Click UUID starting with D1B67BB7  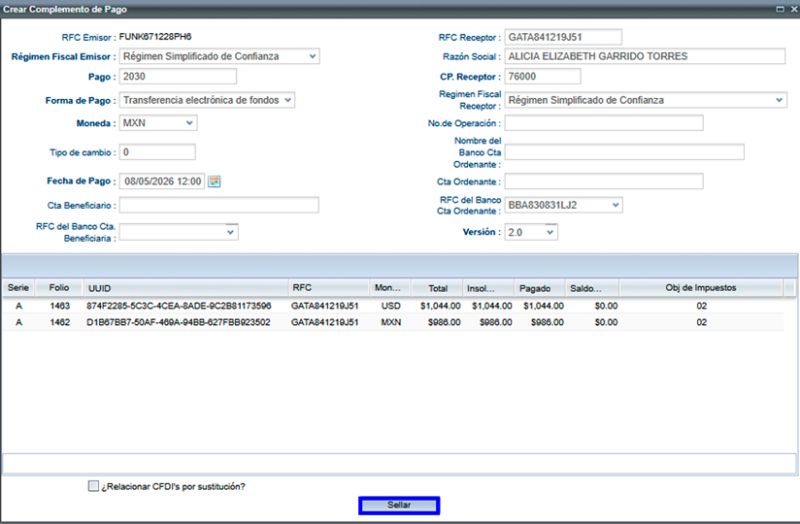(x=178, y=322)
